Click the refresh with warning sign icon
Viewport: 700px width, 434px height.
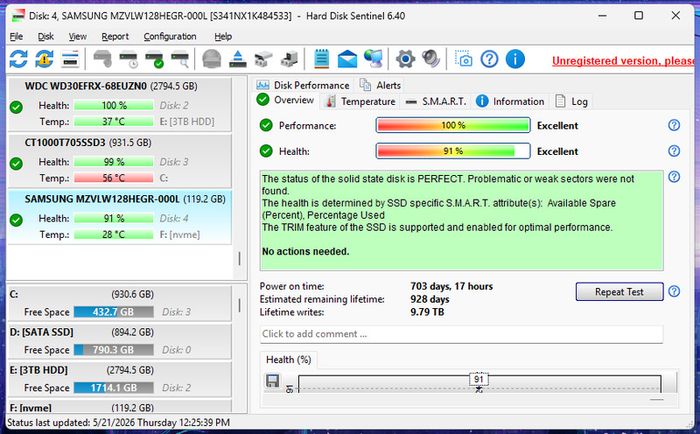click(x=44, y=59)
